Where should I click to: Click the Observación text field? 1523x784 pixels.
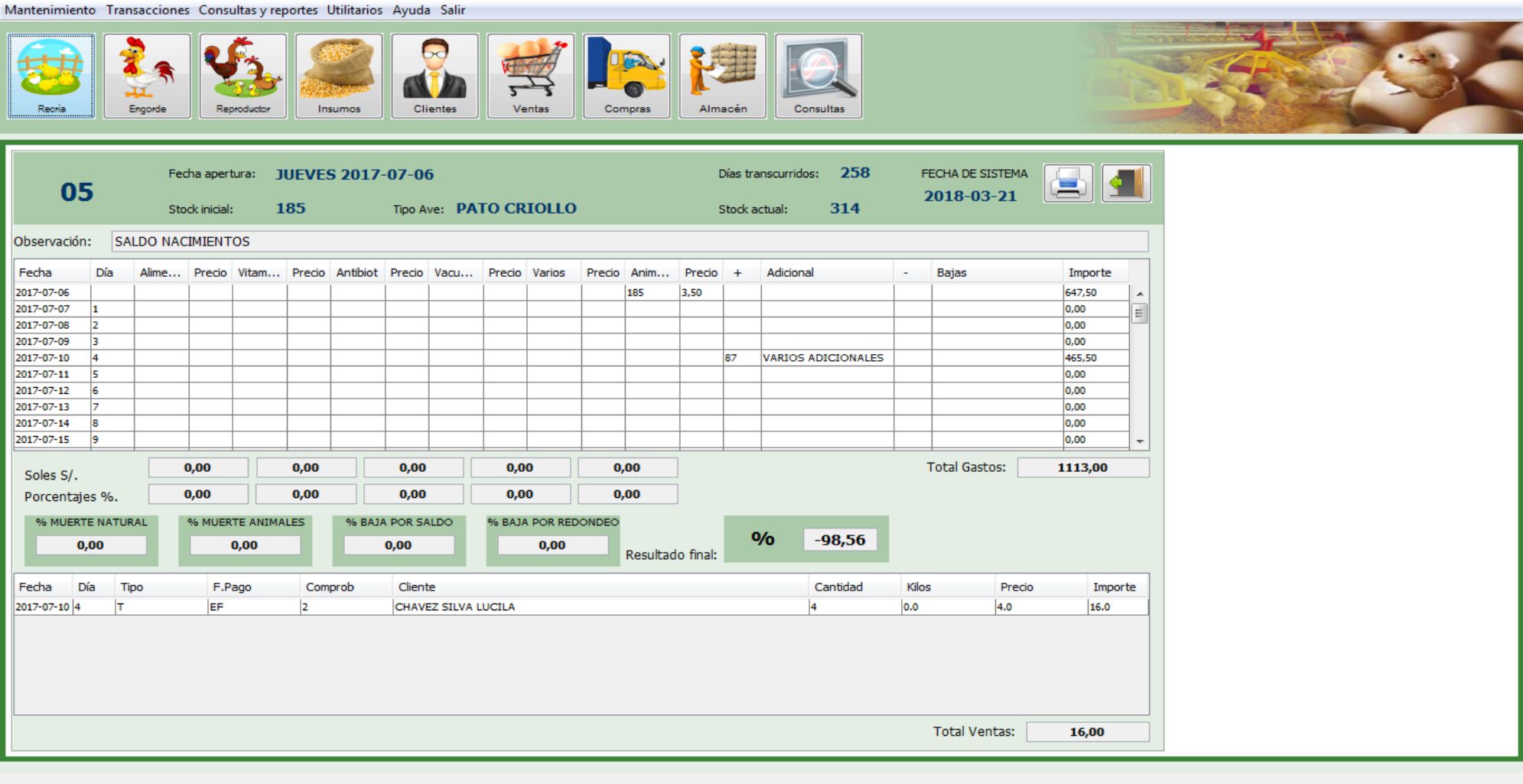pyautogui.click(x=629, y=242)
